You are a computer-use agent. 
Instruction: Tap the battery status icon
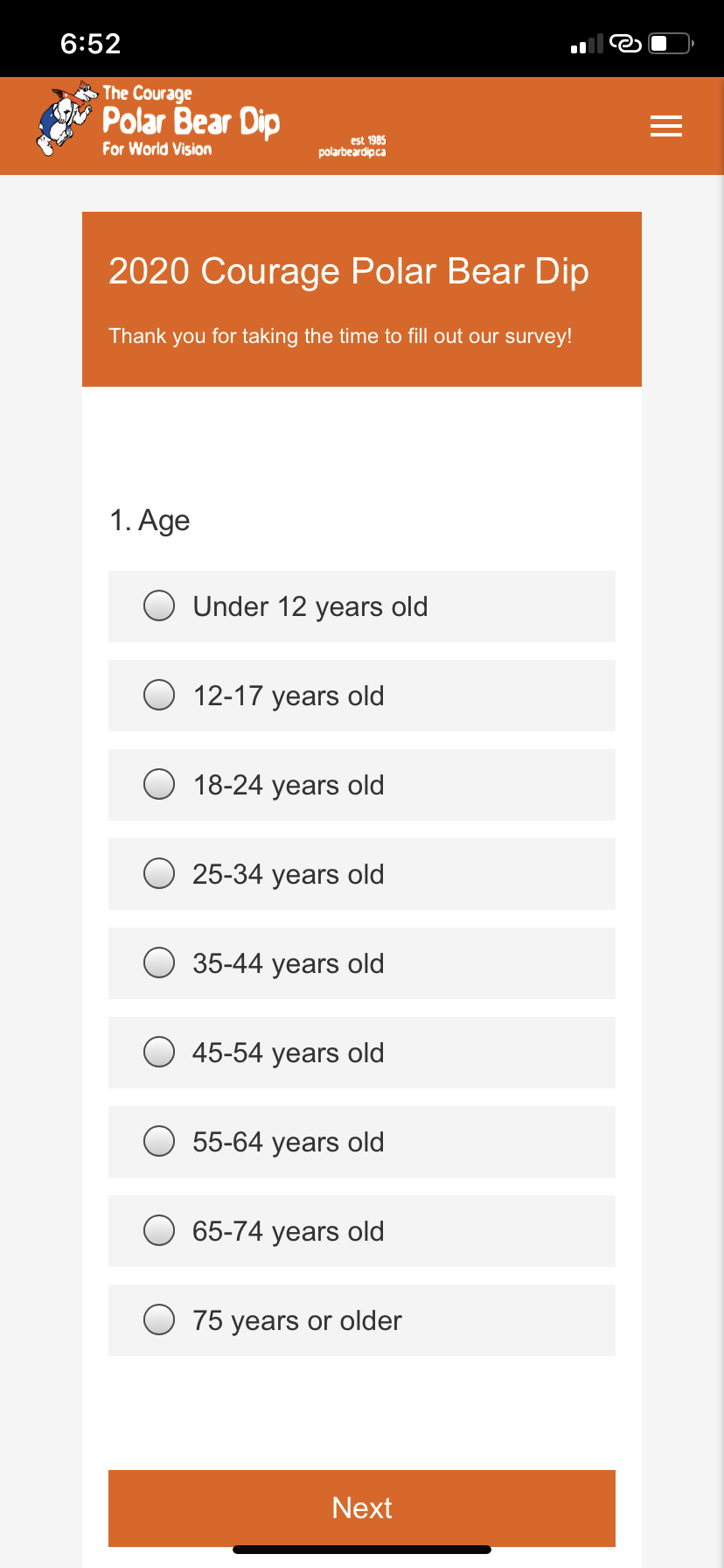click(x=671, y=43)
